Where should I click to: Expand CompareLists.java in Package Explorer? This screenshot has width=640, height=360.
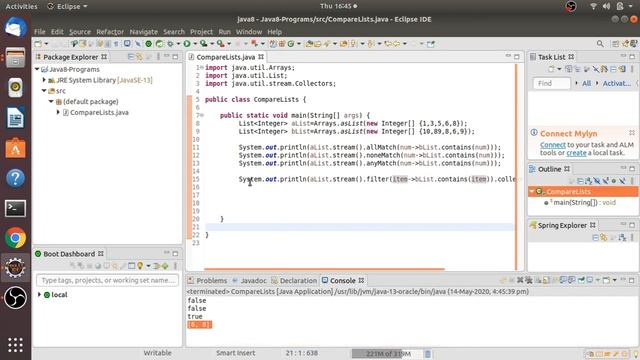(58, 112)
